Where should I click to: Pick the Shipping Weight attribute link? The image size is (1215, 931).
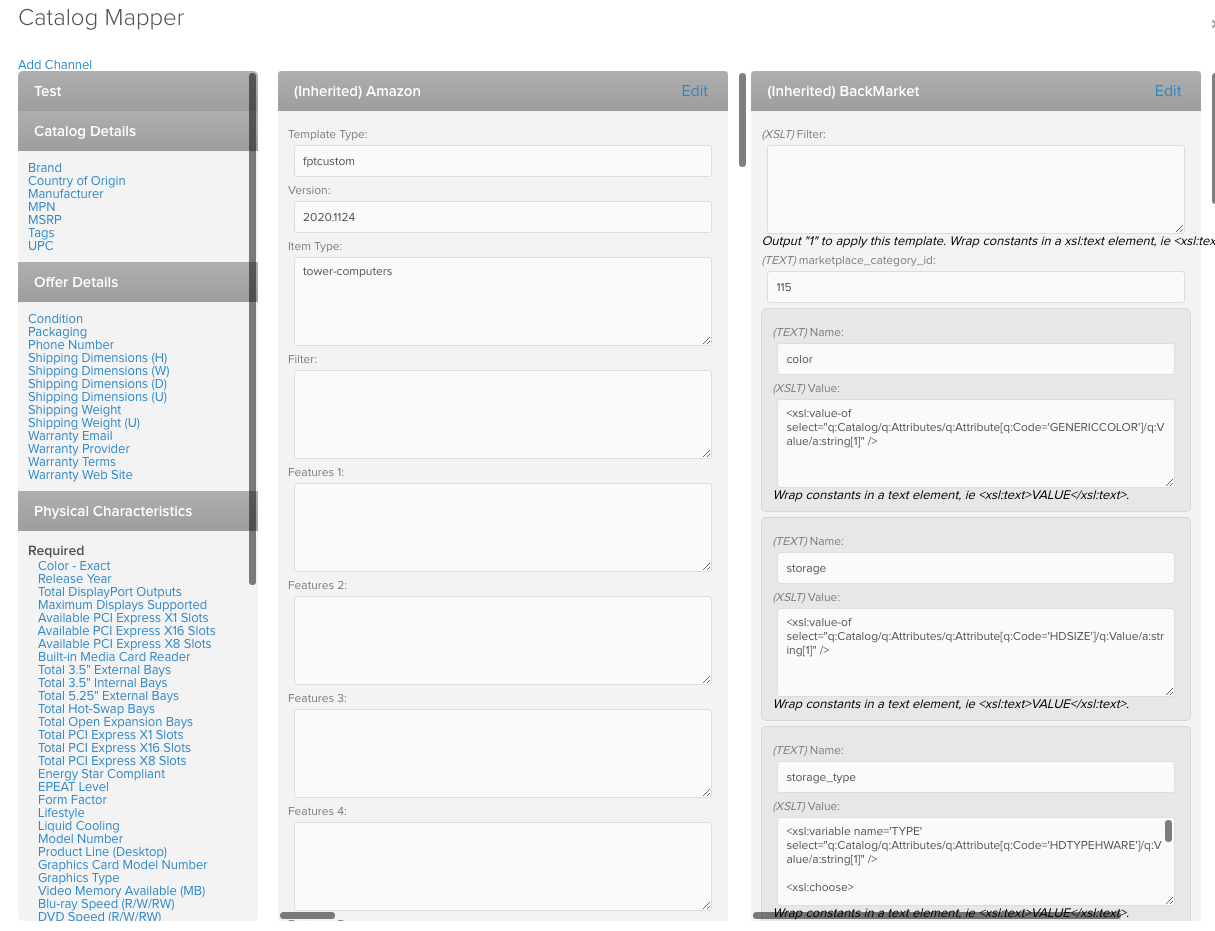point(74,410)
